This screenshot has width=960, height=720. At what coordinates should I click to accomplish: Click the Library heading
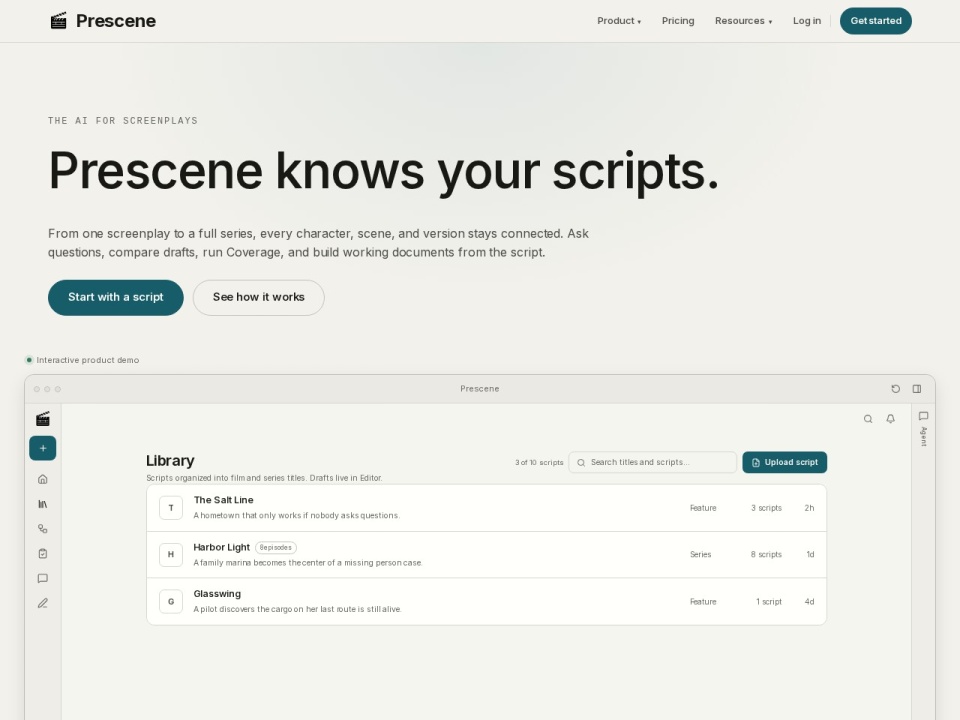[170, 461]
